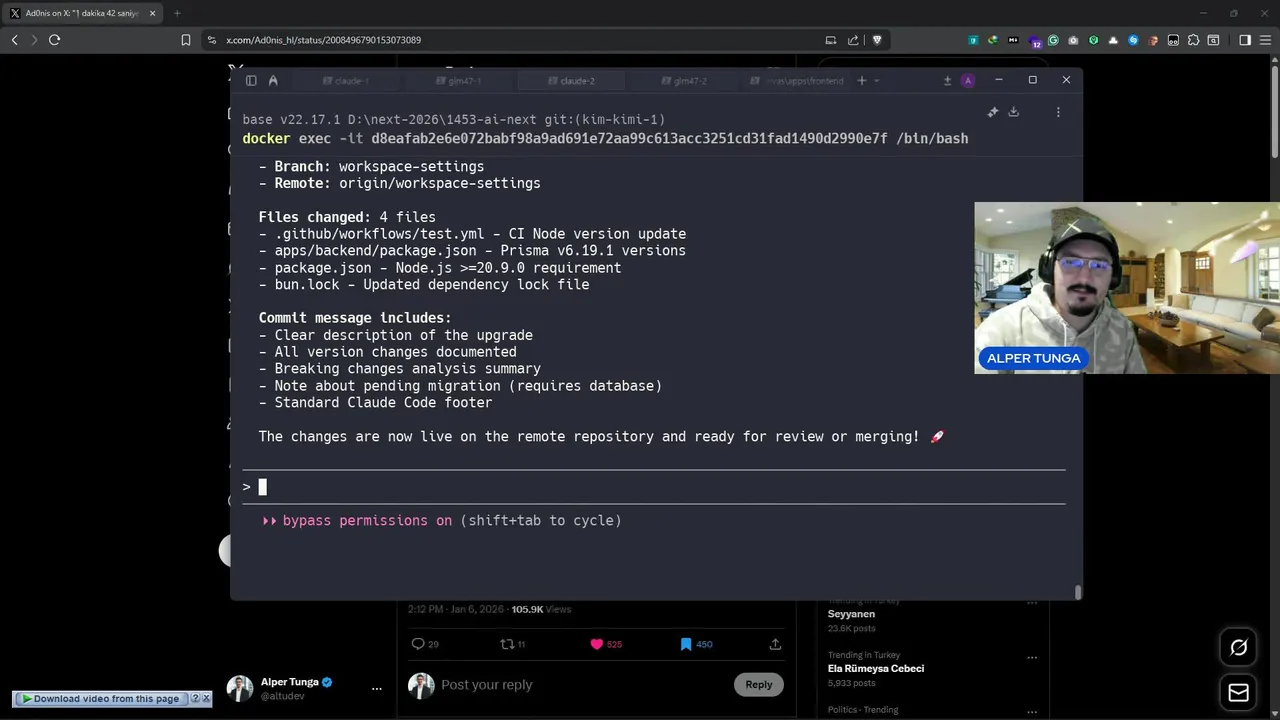Repost the tweet with 11 reposts
The width and height of the screenshot is (1280, 720).
click(x=507, y=644)
